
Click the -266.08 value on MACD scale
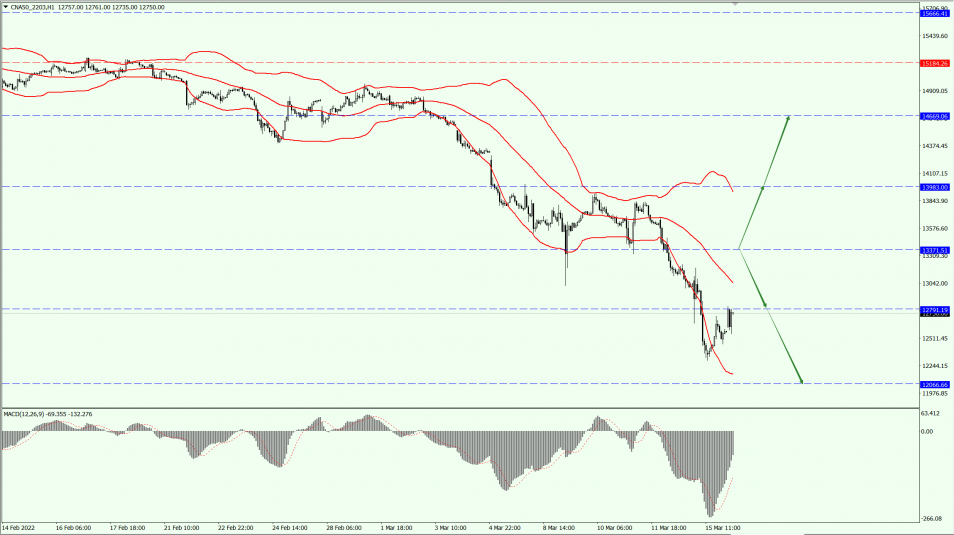point(931,518)
